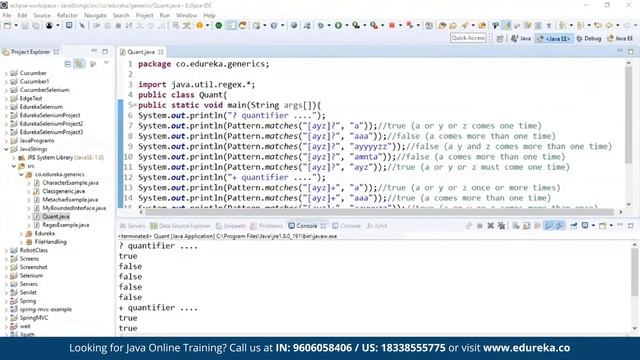Switch to the Snippets tab

click(230, 226)
